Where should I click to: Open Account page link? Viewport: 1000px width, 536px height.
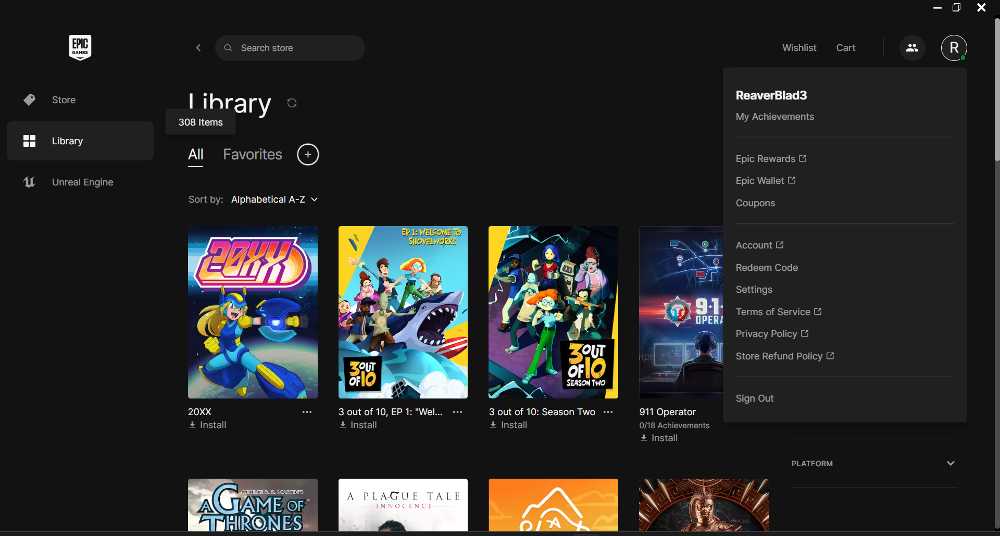759,246
